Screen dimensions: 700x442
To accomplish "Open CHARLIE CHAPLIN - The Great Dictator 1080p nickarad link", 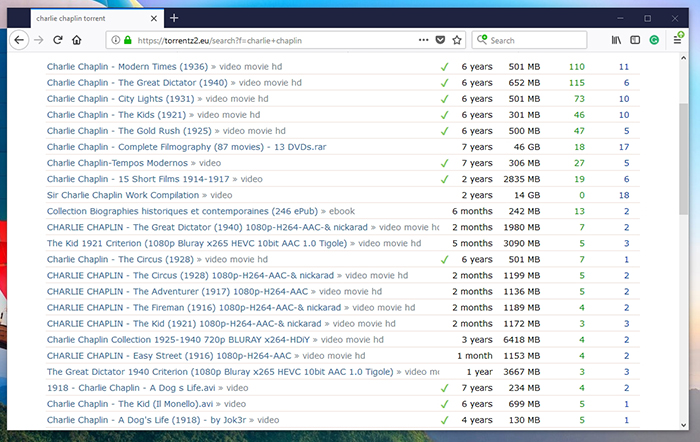I will click(x=207, y=227).
